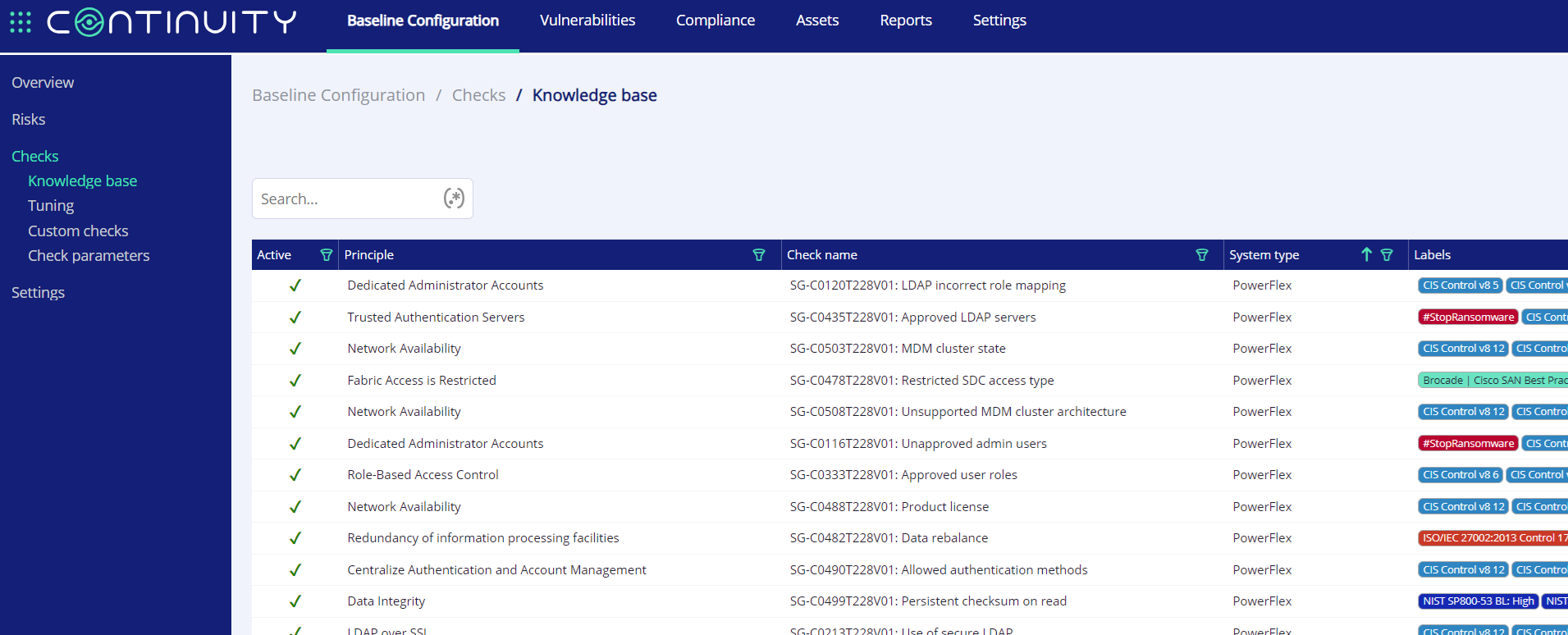This screenshot has height=635, width=1568.
Task: Open Overview in the sidebar
Action: [43, 83]
